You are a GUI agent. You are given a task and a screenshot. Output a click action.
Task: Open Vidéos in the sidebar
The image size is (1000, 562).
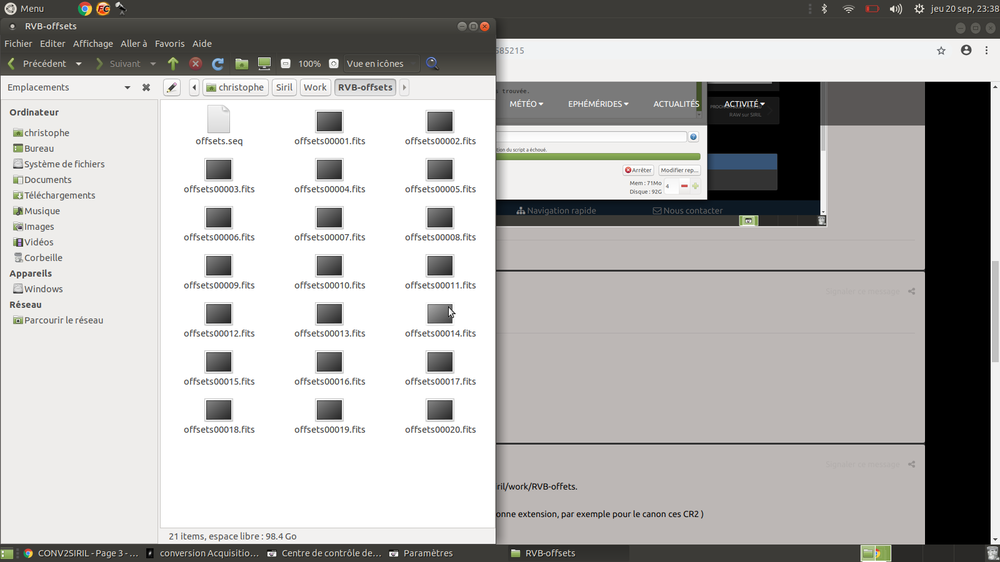coord(33,242)
